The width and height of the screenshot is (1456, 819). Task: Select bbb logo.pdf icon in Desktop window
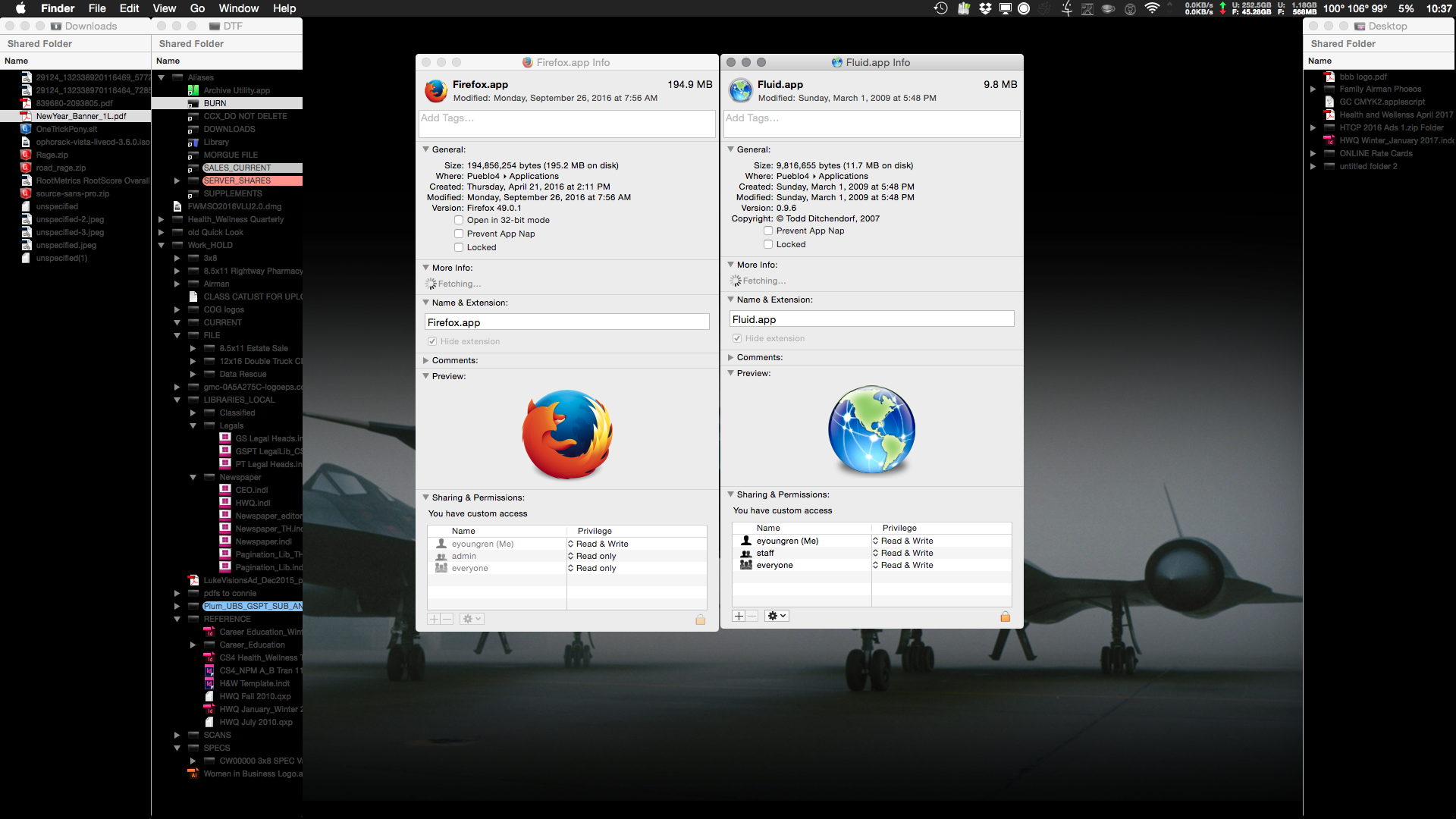coord(1329,77)
